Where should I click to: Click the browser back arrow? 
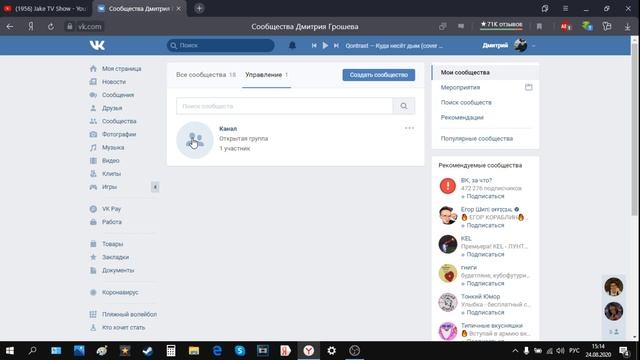click(10, 27)
